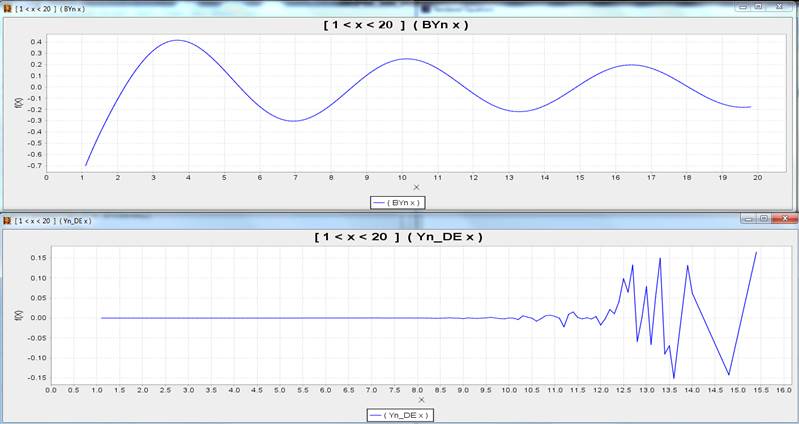Minimize the Yn_DE x plot window
The image size is (799, 424).
(749, 219)
